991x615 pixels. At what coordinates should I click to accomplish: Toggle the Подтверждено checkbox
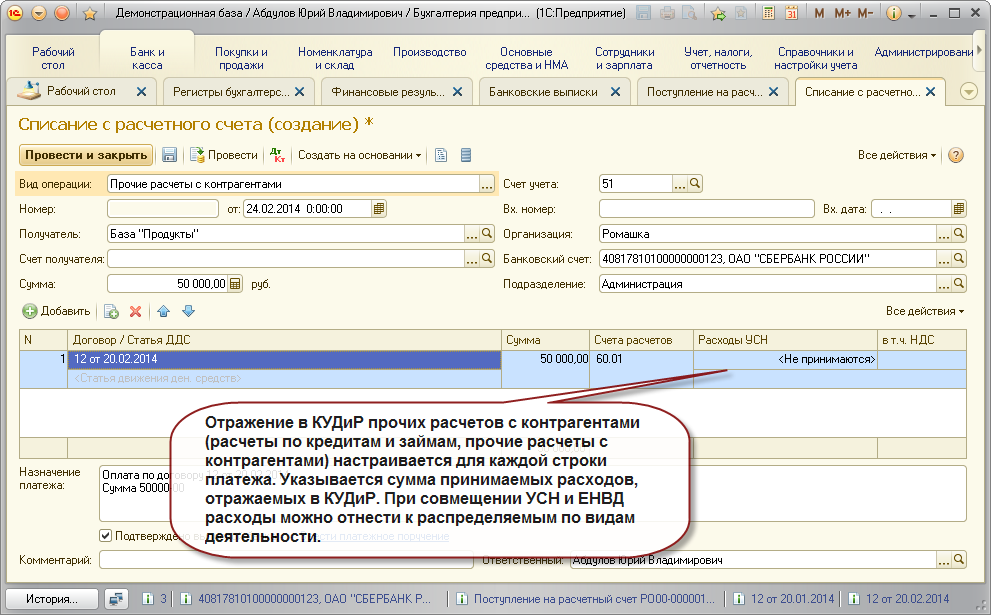106,535
